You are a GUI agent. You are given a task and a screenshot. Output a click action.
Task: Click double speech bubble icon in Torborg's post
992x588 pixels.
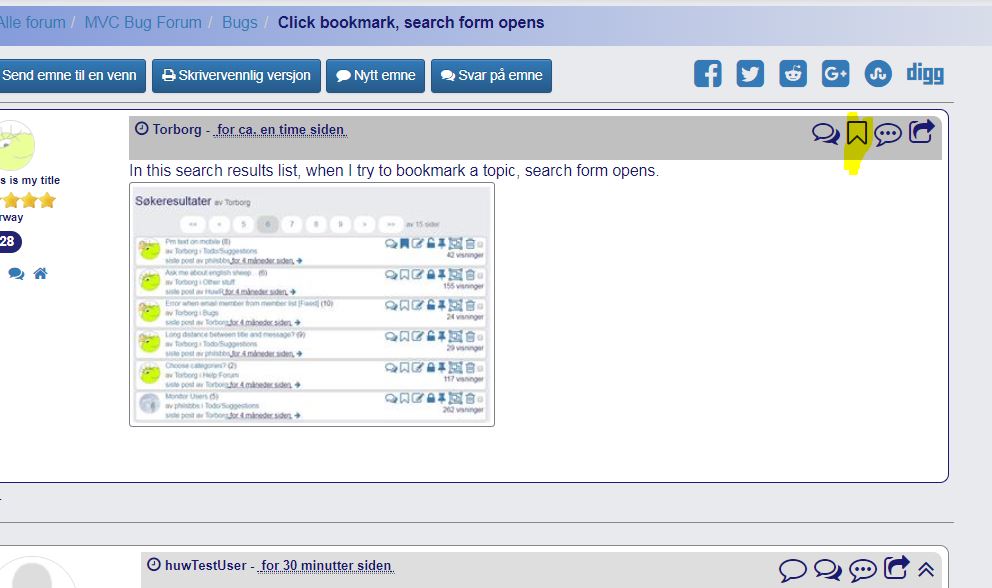(825, 133)
